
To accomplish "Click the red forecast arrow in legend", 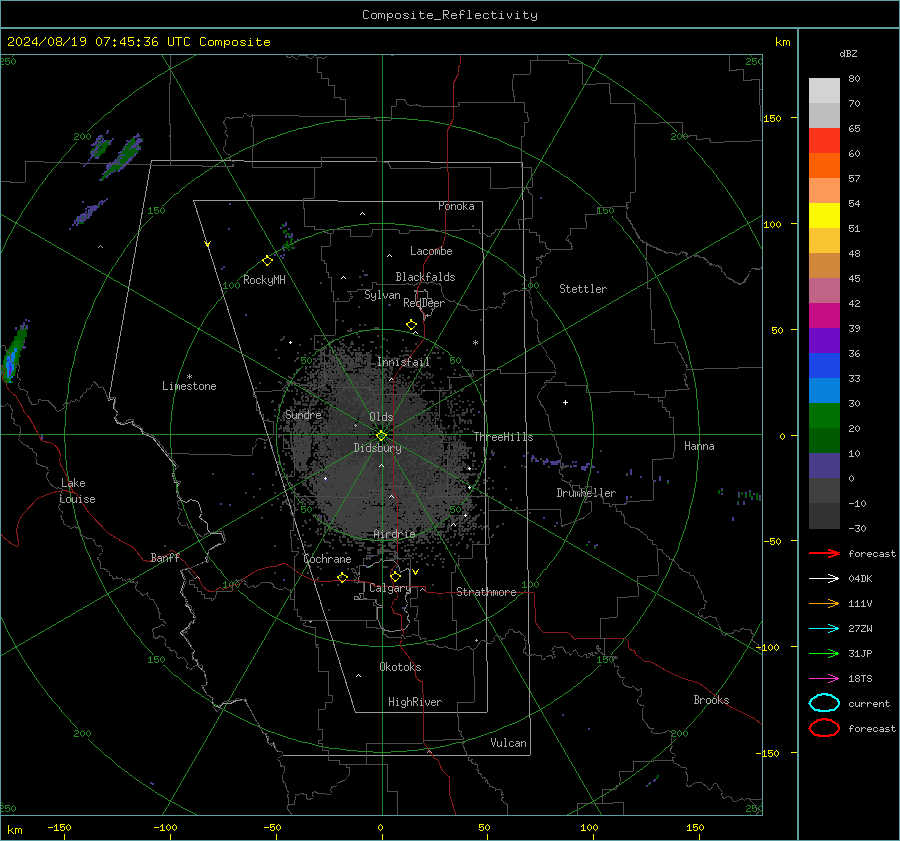I will tap(824, 553).
